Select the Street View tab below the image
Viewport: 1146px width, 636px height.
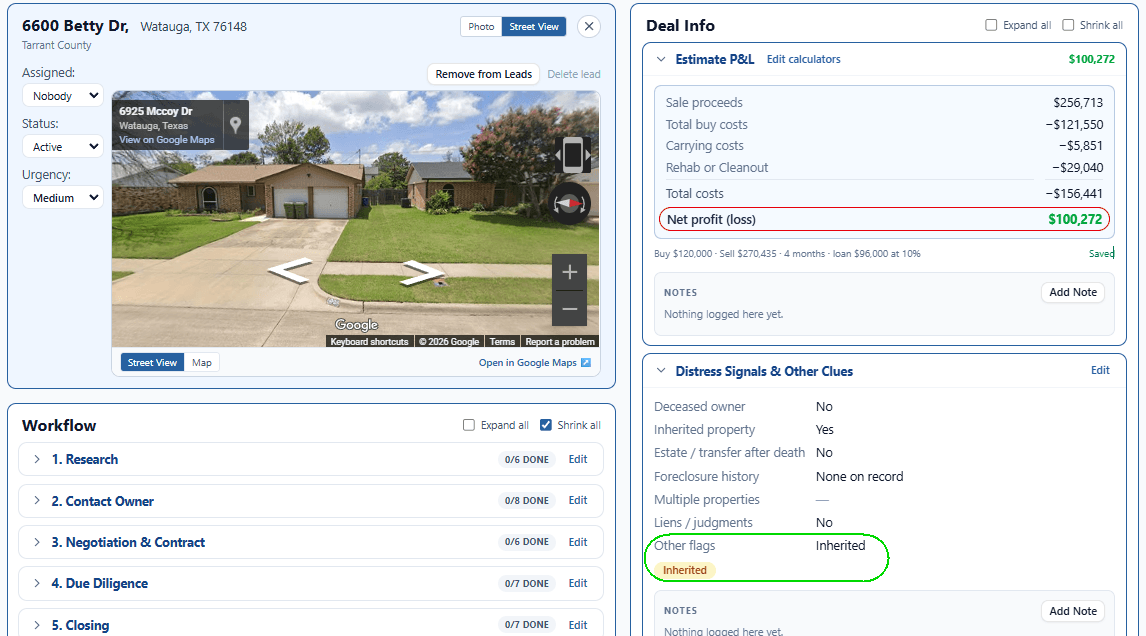(152, 363)
